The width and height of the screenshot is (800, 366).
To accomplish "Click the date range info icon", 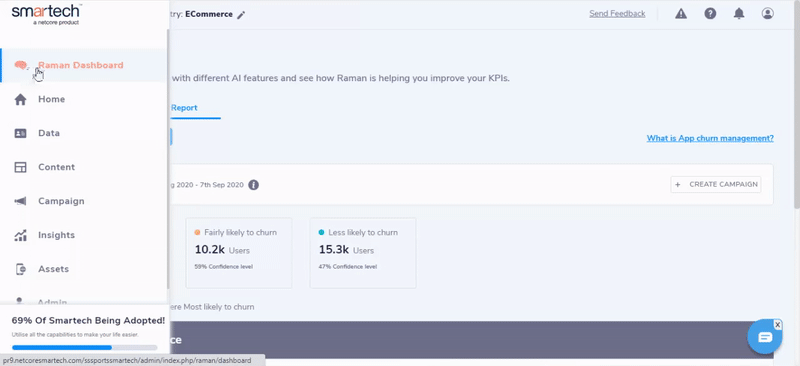I will tap(254, 185).
